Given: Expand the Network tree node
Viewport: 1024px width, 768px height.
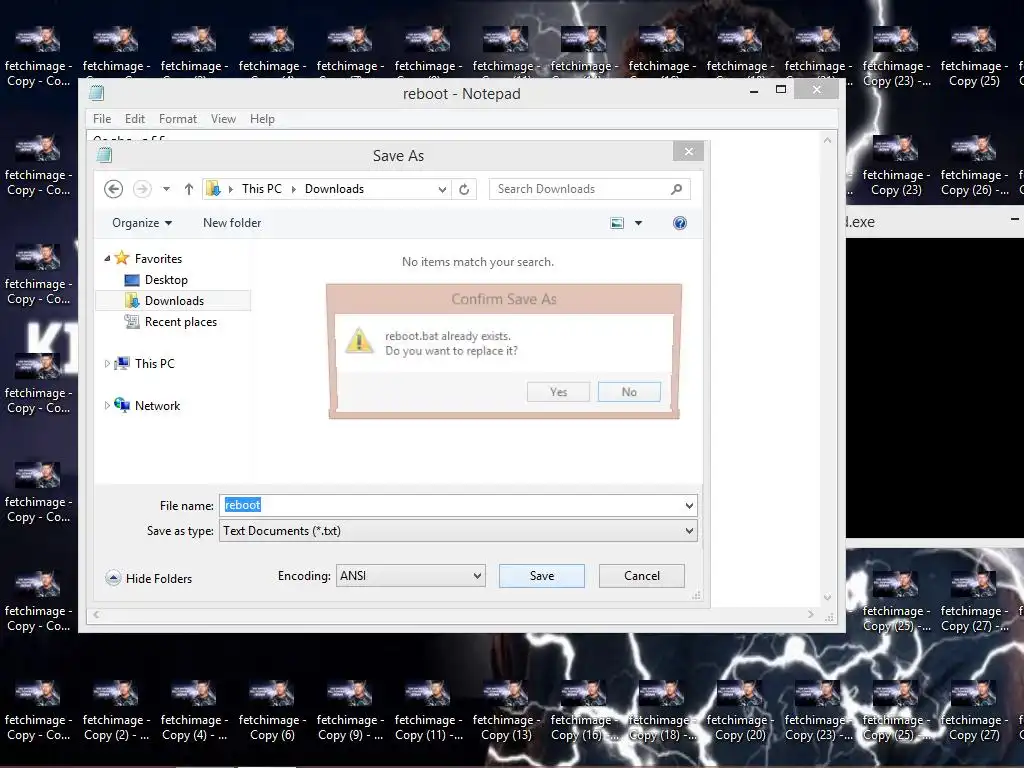Looking at the screenshot, I should pyautogui.click(x=107, y=406).
